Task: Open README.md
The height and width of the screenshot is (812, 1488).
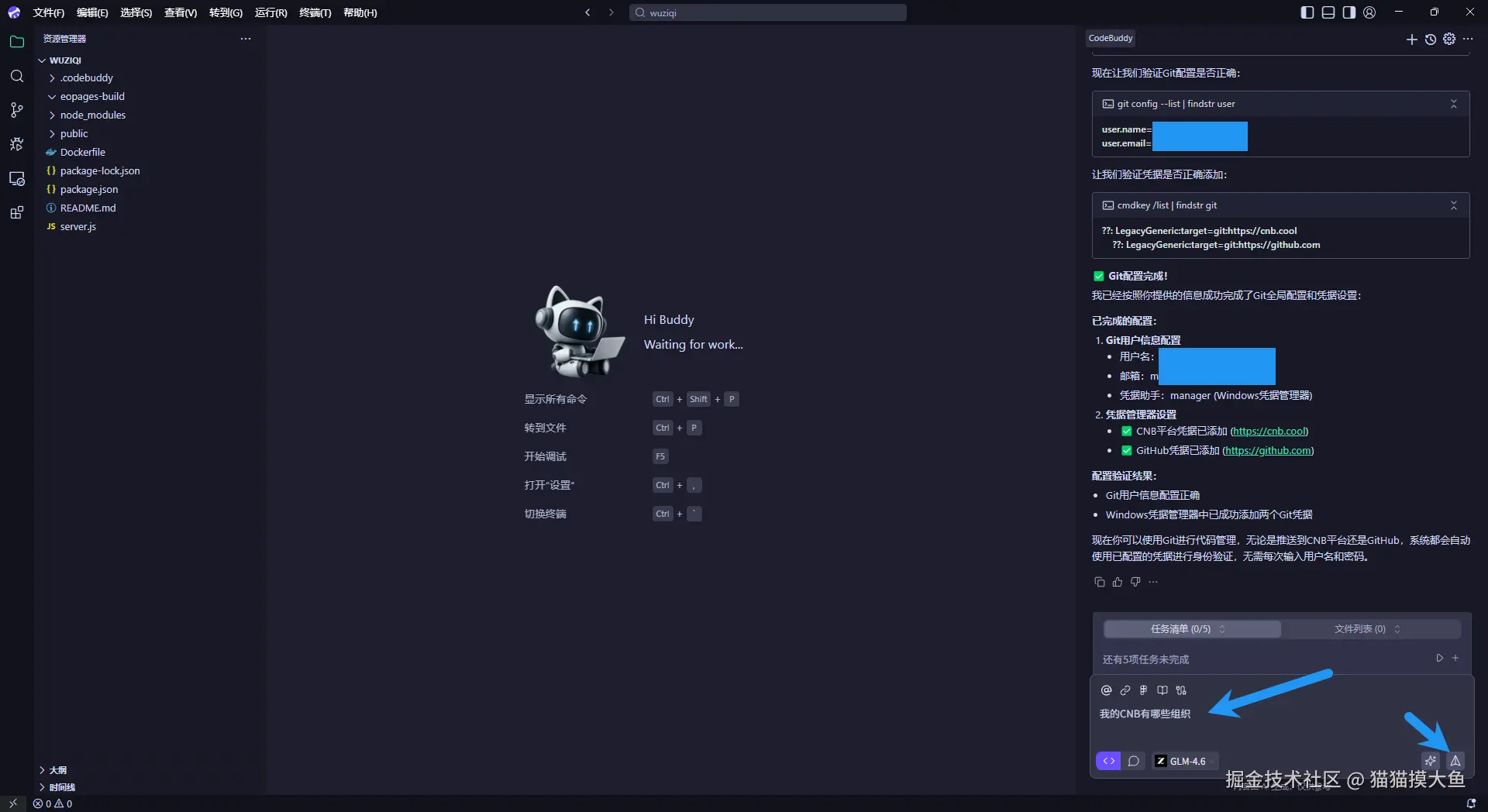Action: click(88, 208)
